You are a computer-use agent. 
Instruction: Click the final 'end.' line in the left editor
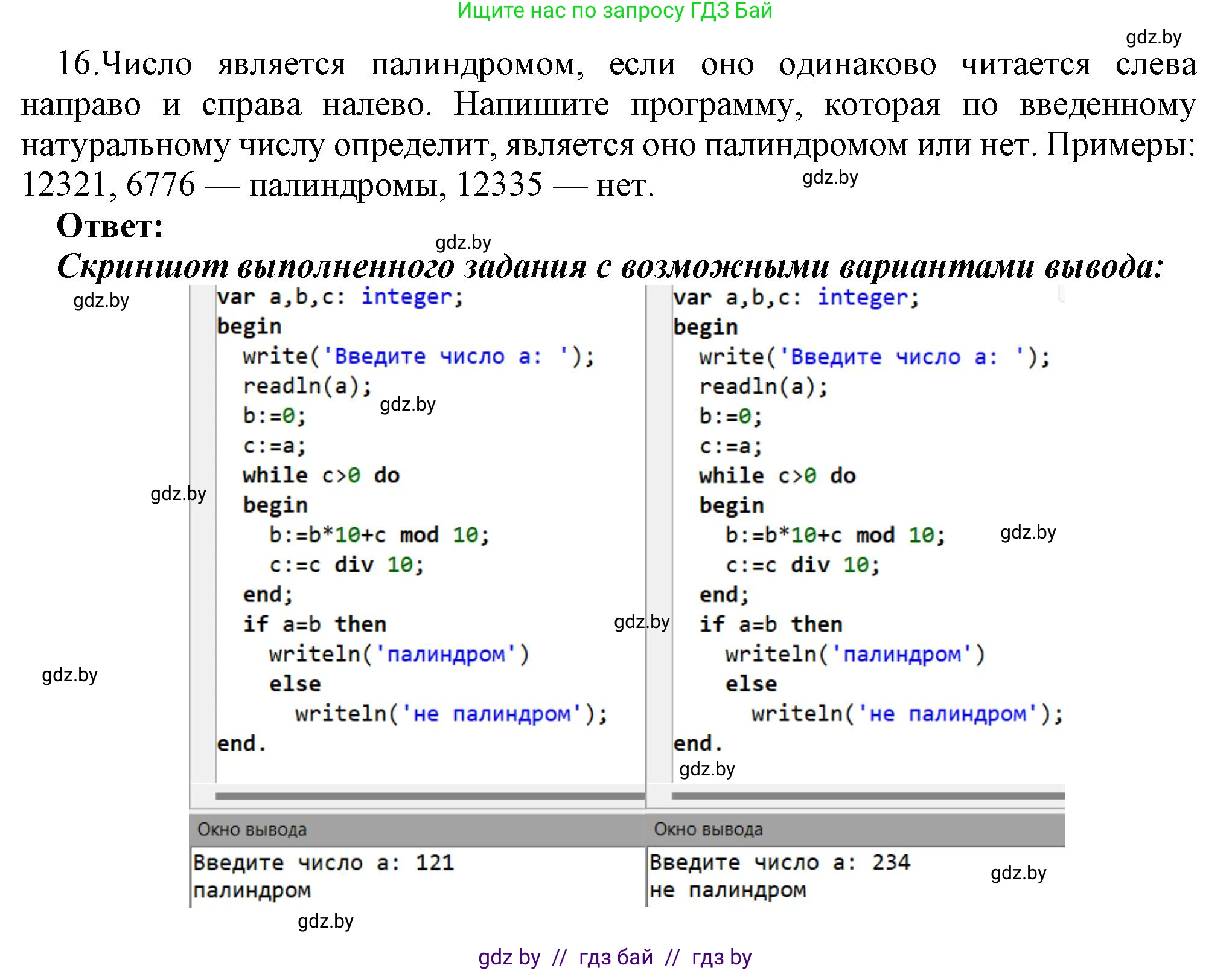[241, 743]
